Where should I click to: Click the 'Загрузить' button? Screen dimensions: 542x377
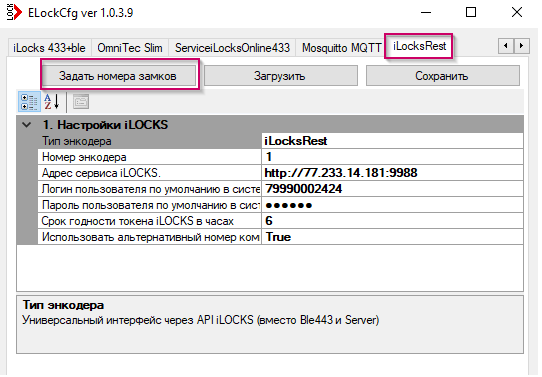280,76
